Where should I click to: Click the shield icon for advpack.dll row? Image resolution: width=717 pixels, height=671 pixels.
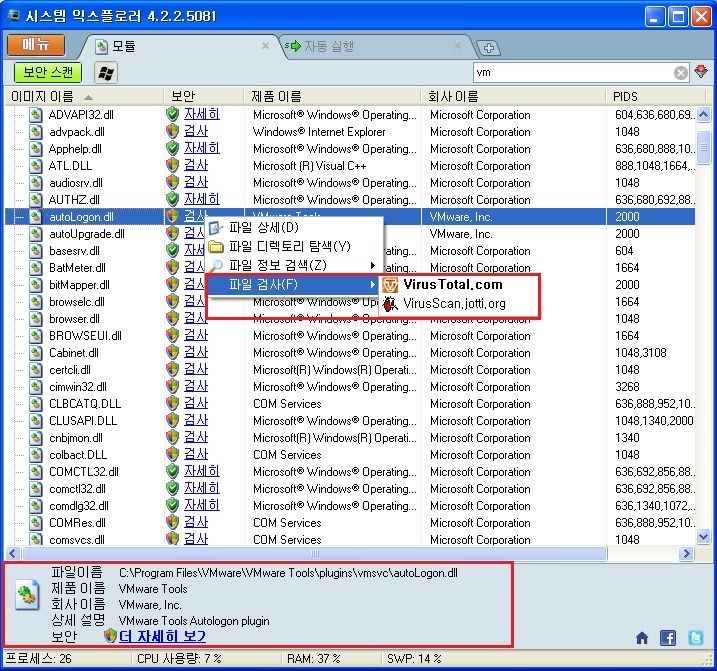(172, 132)
